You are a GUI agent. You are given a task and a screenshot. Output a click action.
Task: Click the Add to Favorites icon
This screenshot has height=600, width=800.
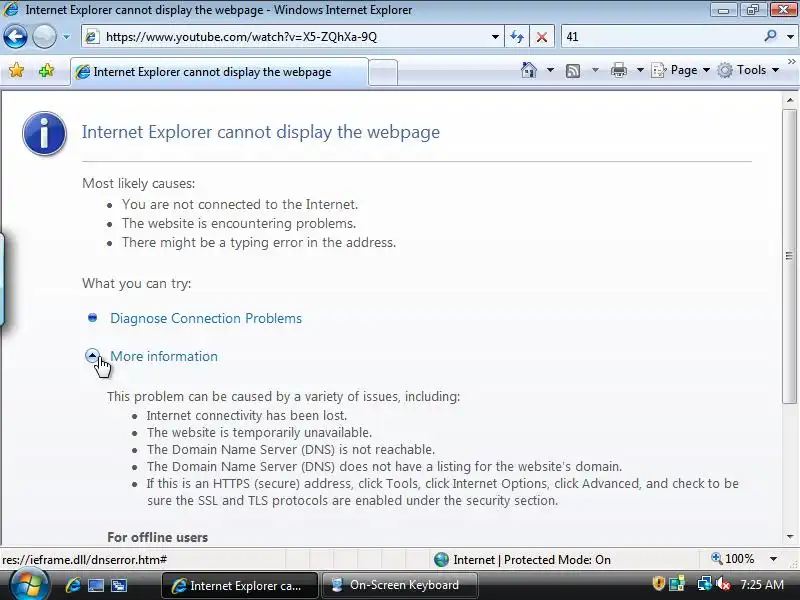tap(46, 70)
